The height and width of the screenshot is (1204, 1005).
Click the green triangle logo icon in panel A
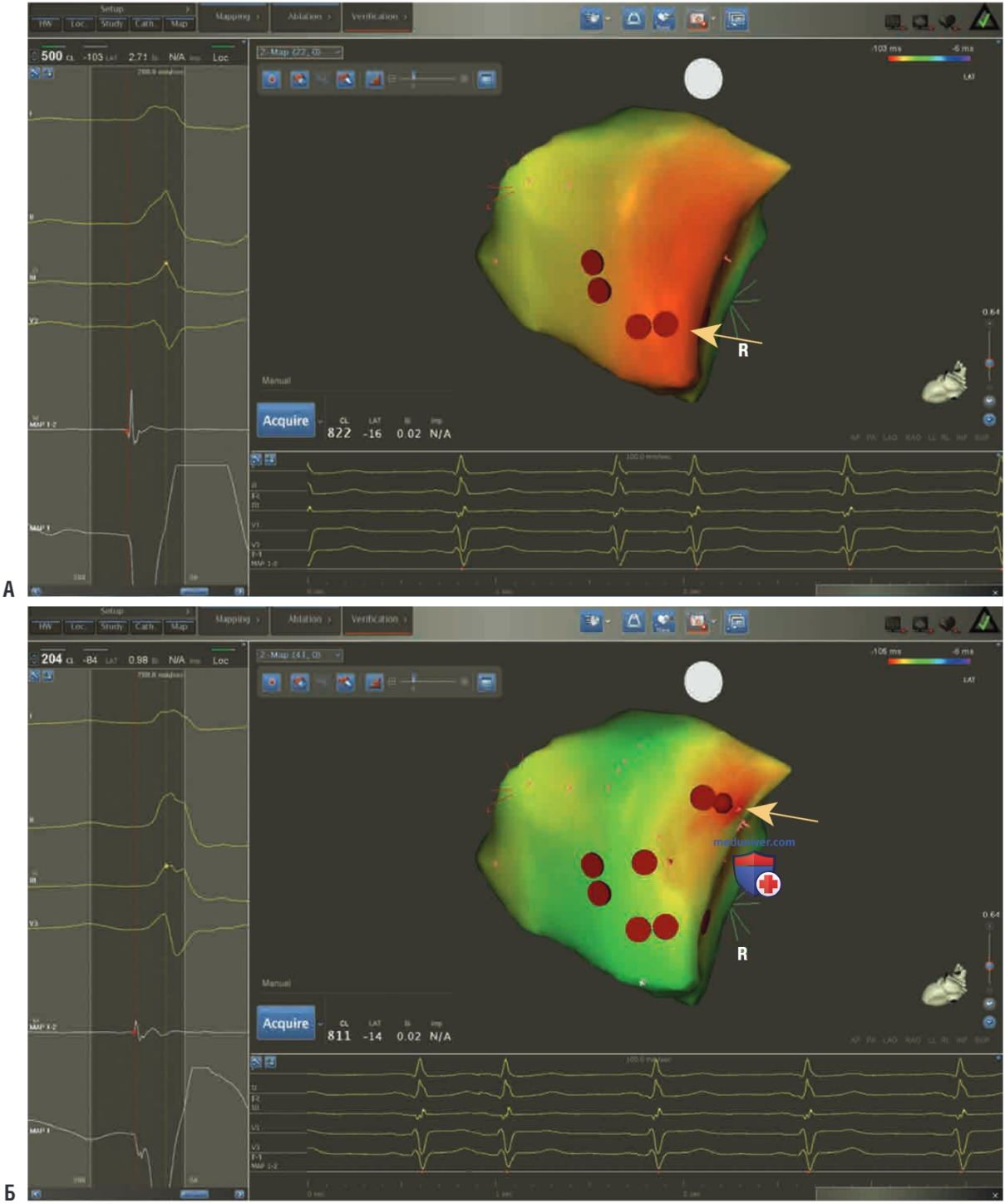point(984,18)
